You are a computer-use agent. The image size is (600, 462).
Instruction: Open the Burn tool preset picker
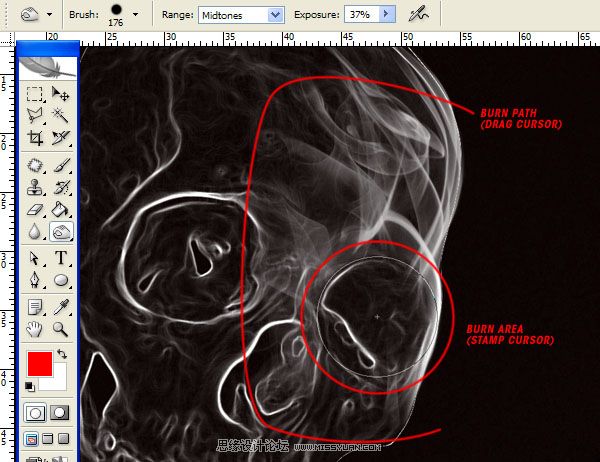pos(30,15)
